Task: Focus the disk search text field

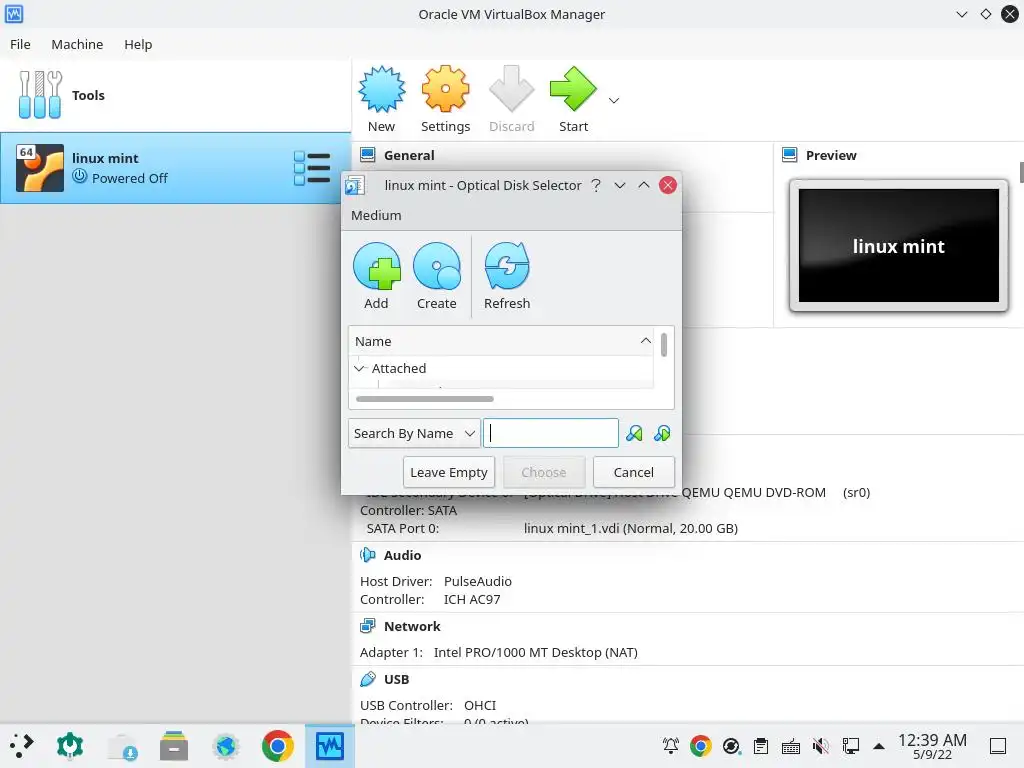Action: (551, 433)
